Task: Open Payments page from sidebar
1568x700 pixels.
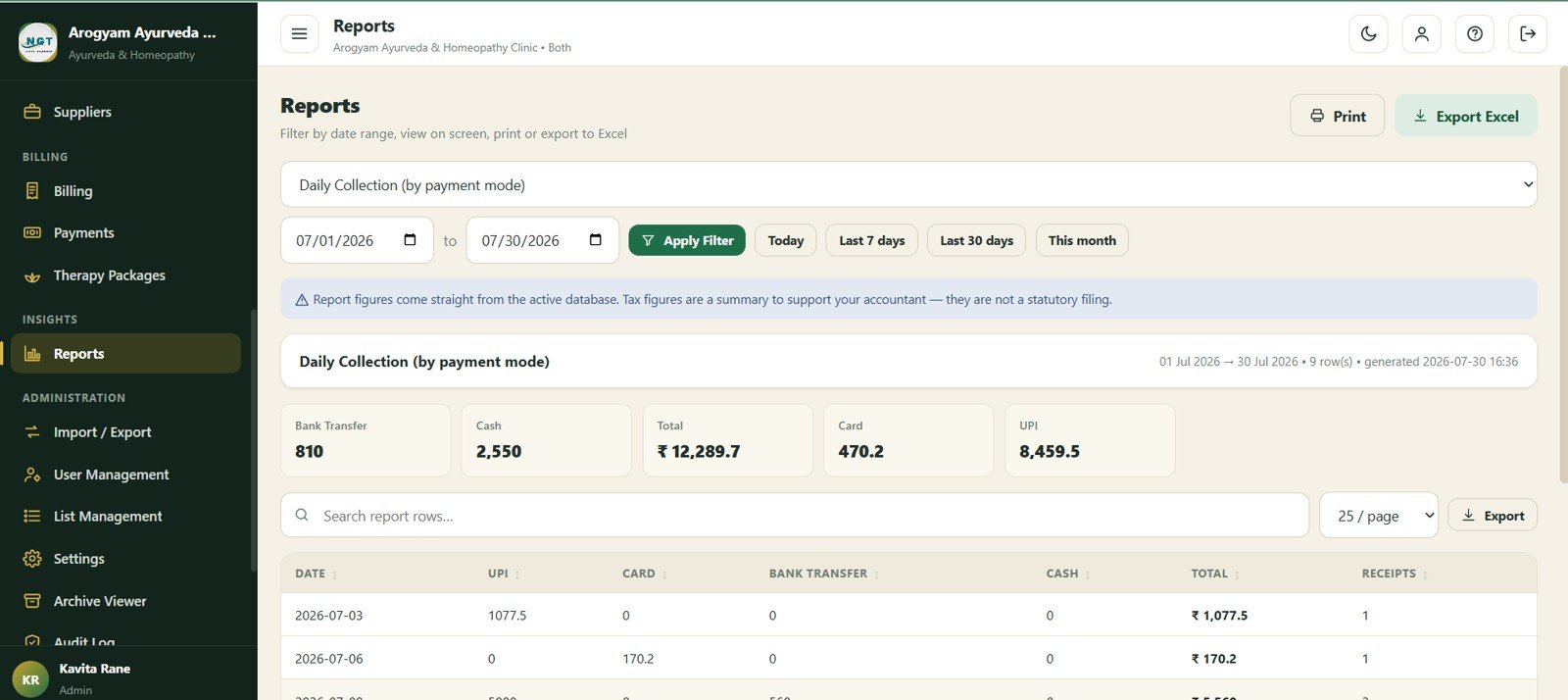Action: [x=125, y=233]
